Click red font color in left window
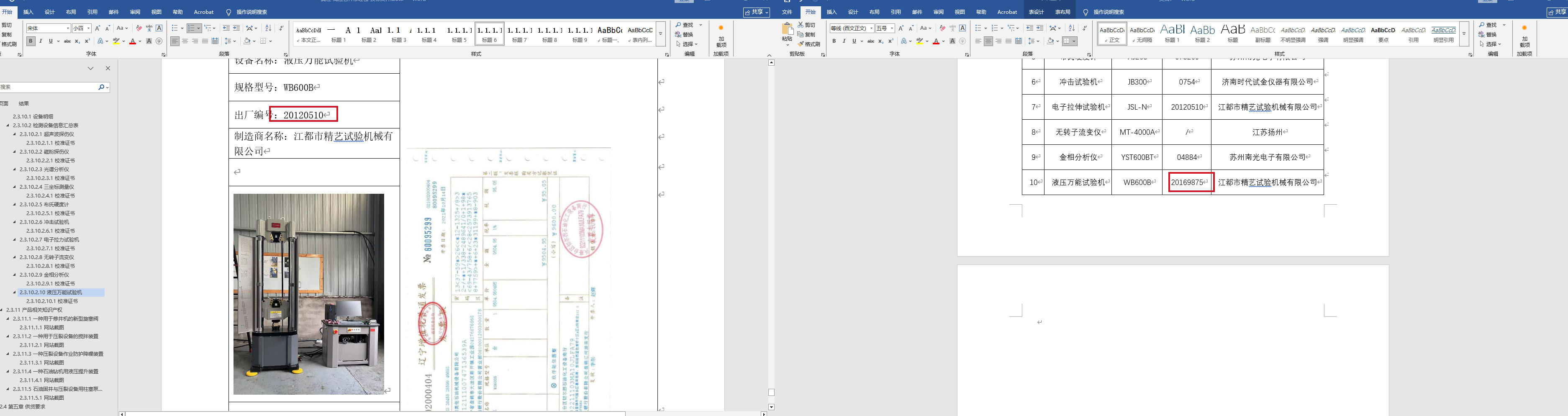Viewport: 1568px width, 416px height. pos(132,41)
